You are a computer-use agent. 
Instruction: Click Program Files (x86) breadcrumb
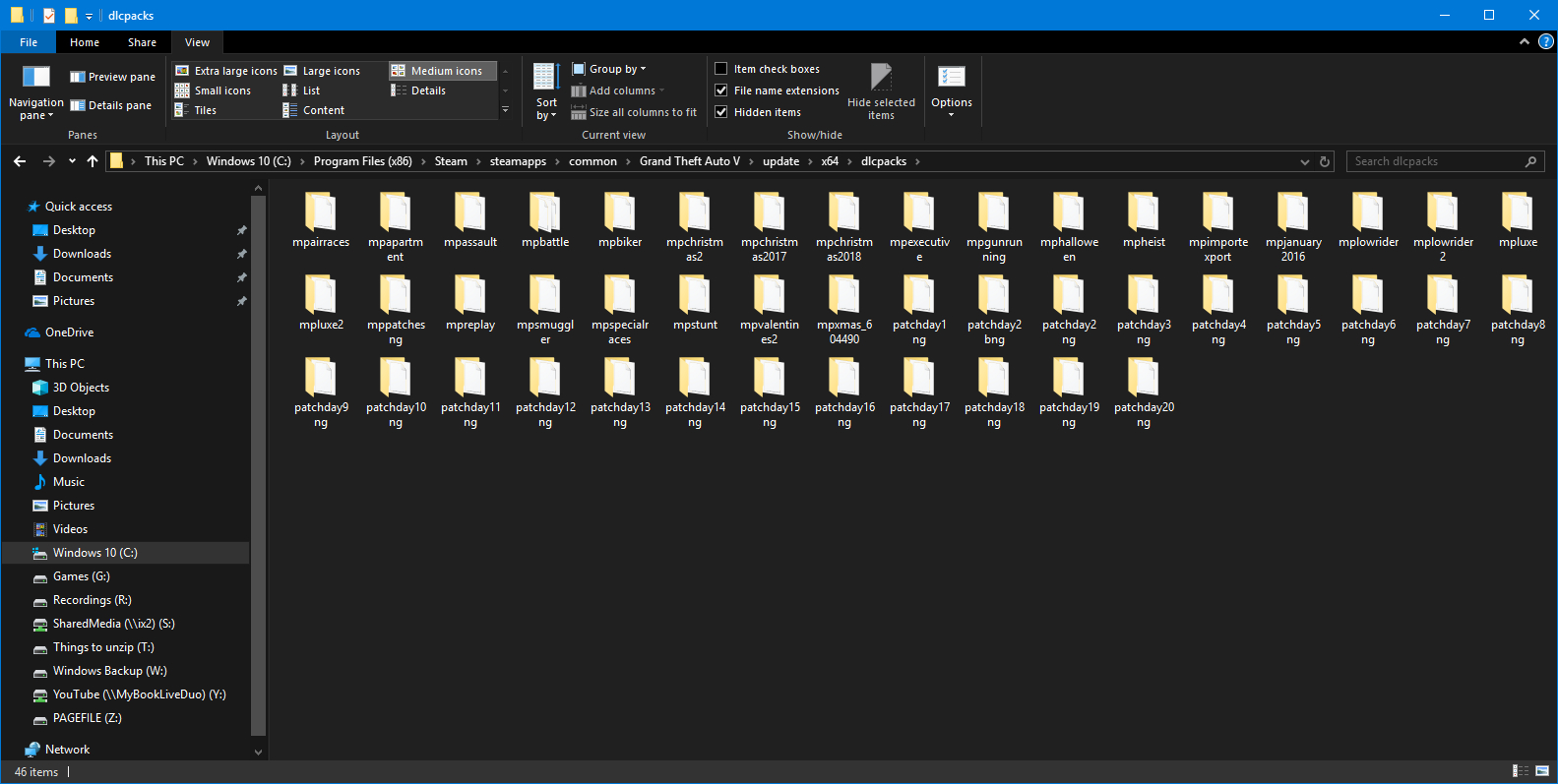pos(363,161)
